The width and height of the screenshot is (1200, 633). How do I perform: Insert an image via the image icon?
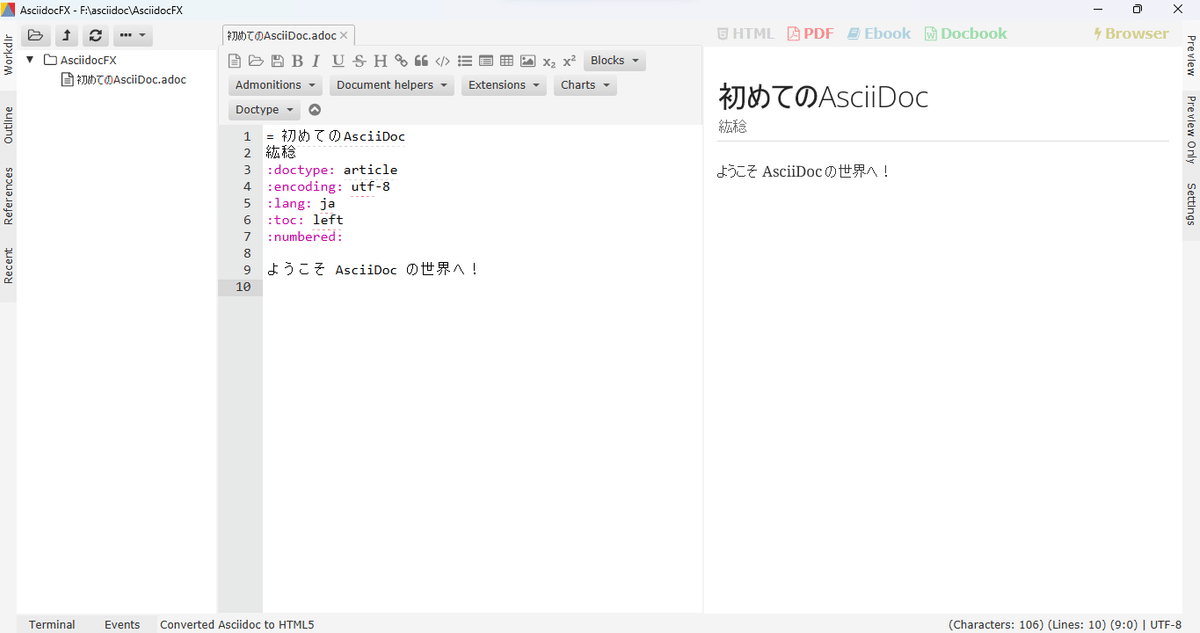pos(527,60)
